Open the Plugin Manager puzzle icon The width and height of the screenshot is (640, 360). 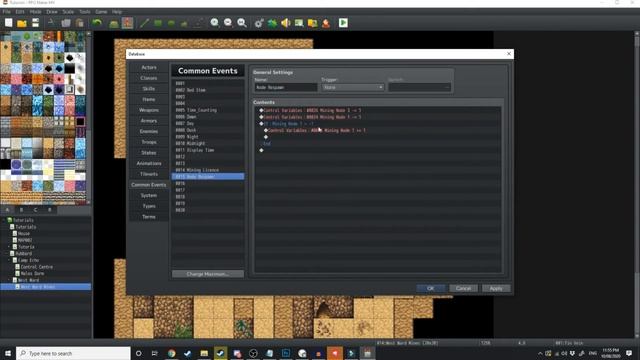tap(272, 23)
